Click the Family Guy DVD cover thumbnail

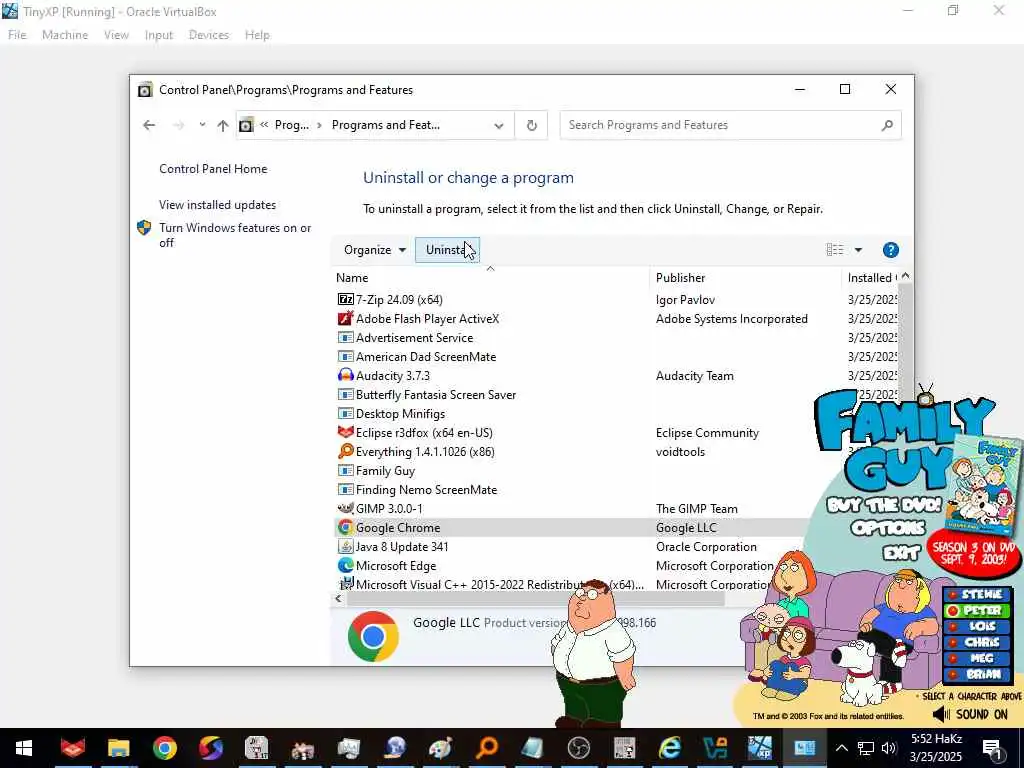[x=985, y=486]
